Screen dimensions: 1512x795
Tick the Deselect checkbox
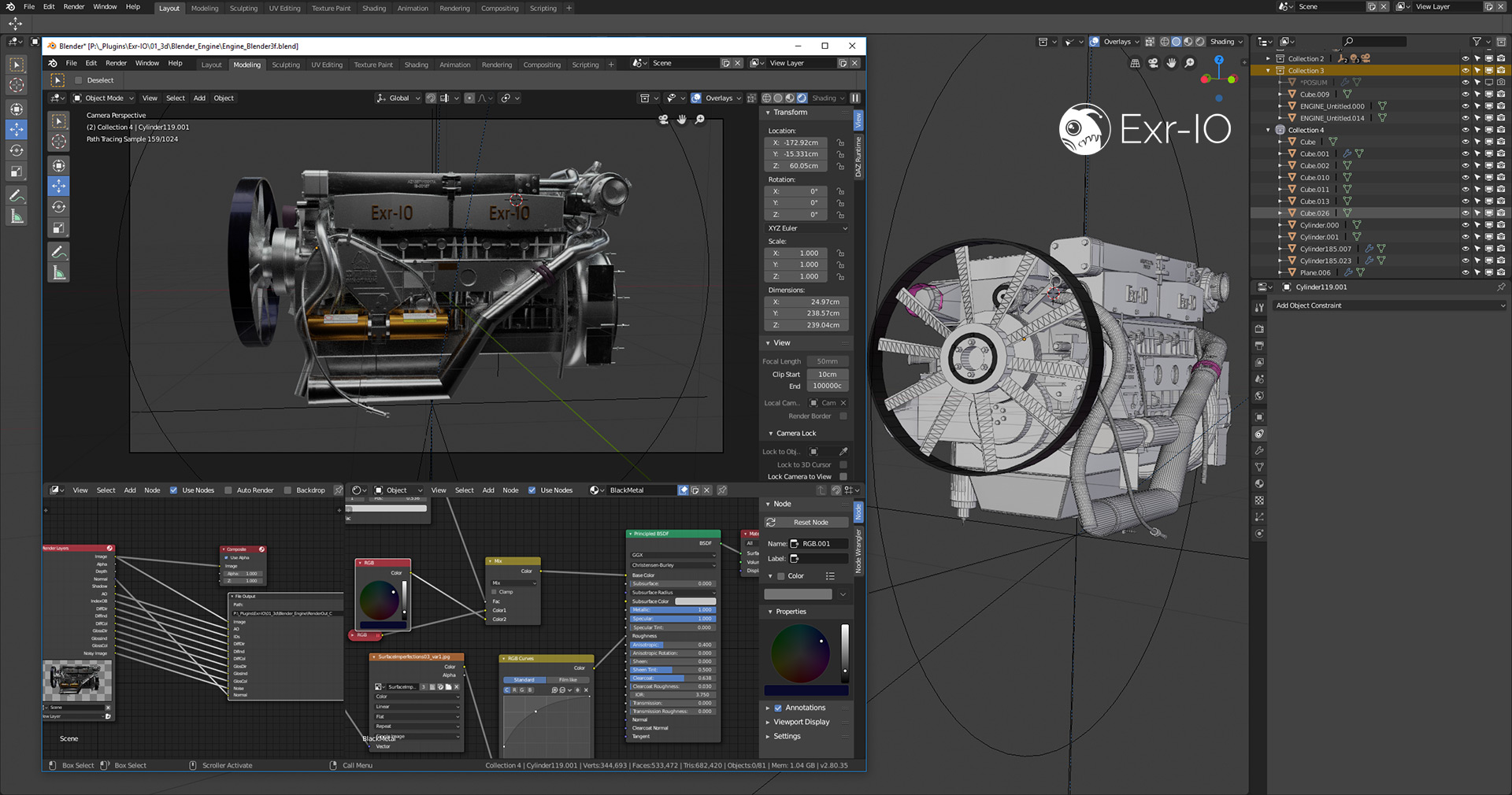[78, 80]
